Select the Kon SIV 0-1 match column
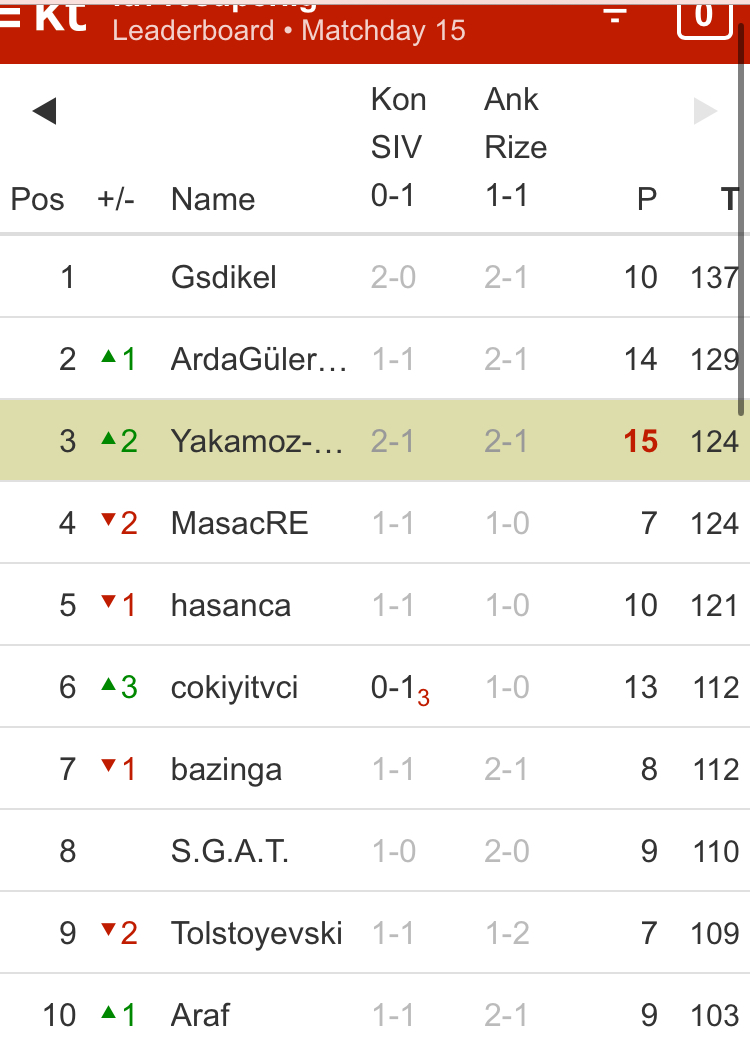This screenshot has width=750, height=1047. tap(398, 148)
